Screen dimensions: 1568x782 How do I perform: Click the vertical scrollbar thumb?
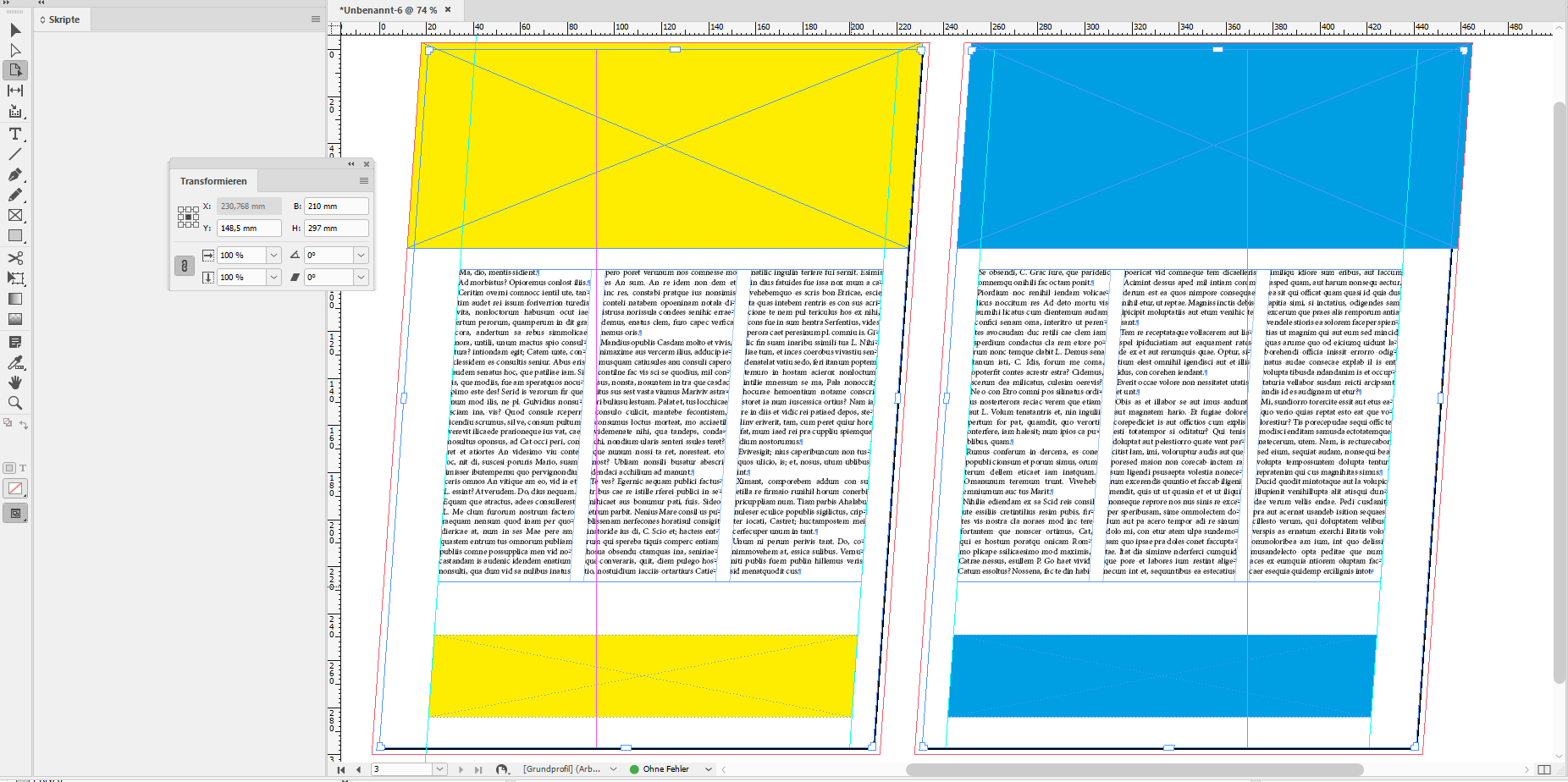point(1560,392)
